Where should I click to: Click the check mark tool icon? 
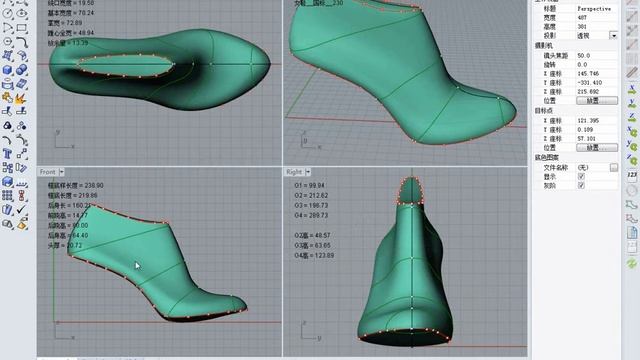click(x=22, y=209)
